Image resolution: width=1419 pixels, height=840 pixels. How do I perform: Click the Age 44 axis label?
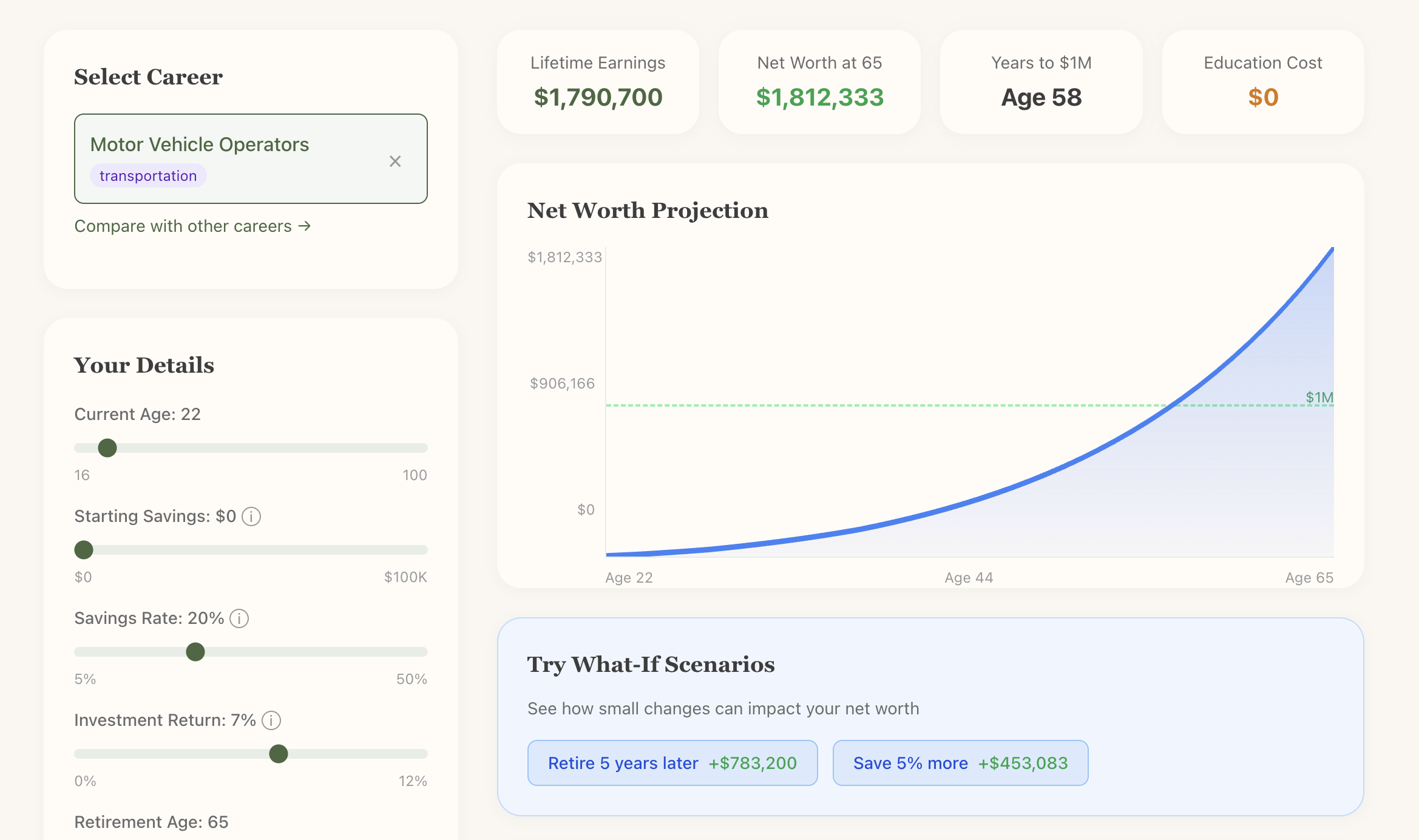point(968,577)
